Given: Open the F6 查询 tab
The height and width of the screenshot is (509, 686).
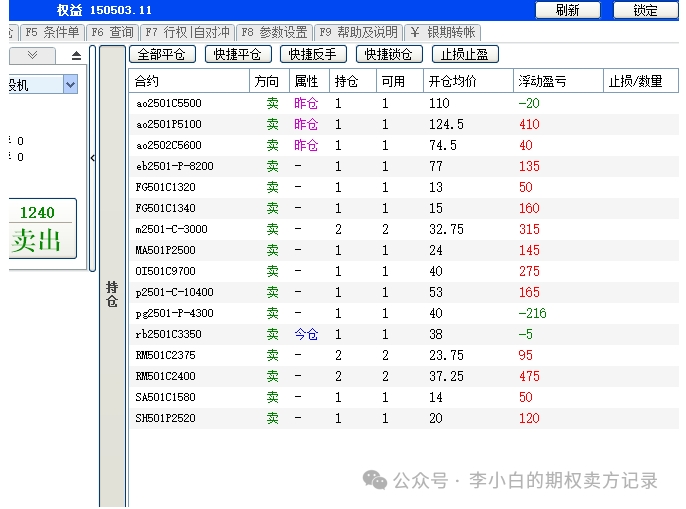Looking at the screenshot, I should 112,32.
